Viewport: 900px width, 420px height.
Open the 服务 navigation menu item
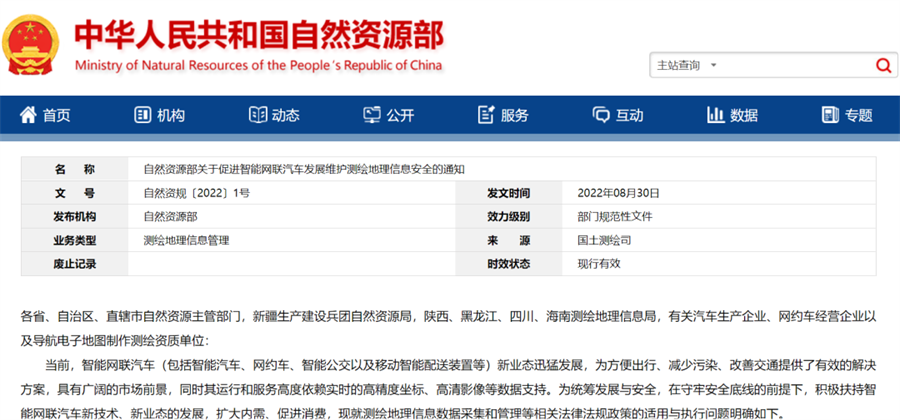(x=503, y=115)
